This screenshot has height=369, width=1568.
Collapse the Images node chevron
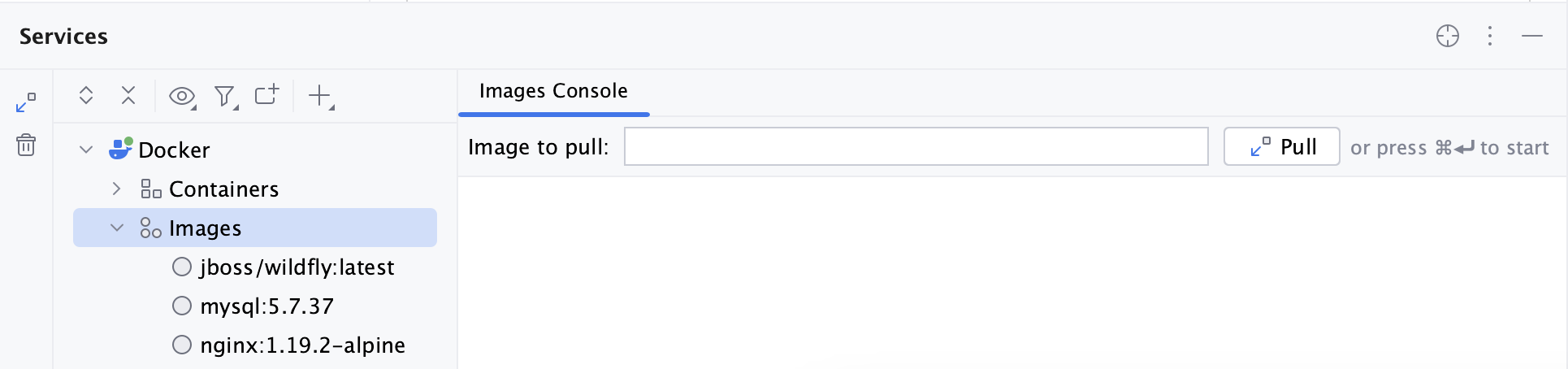tap(117, 228)
